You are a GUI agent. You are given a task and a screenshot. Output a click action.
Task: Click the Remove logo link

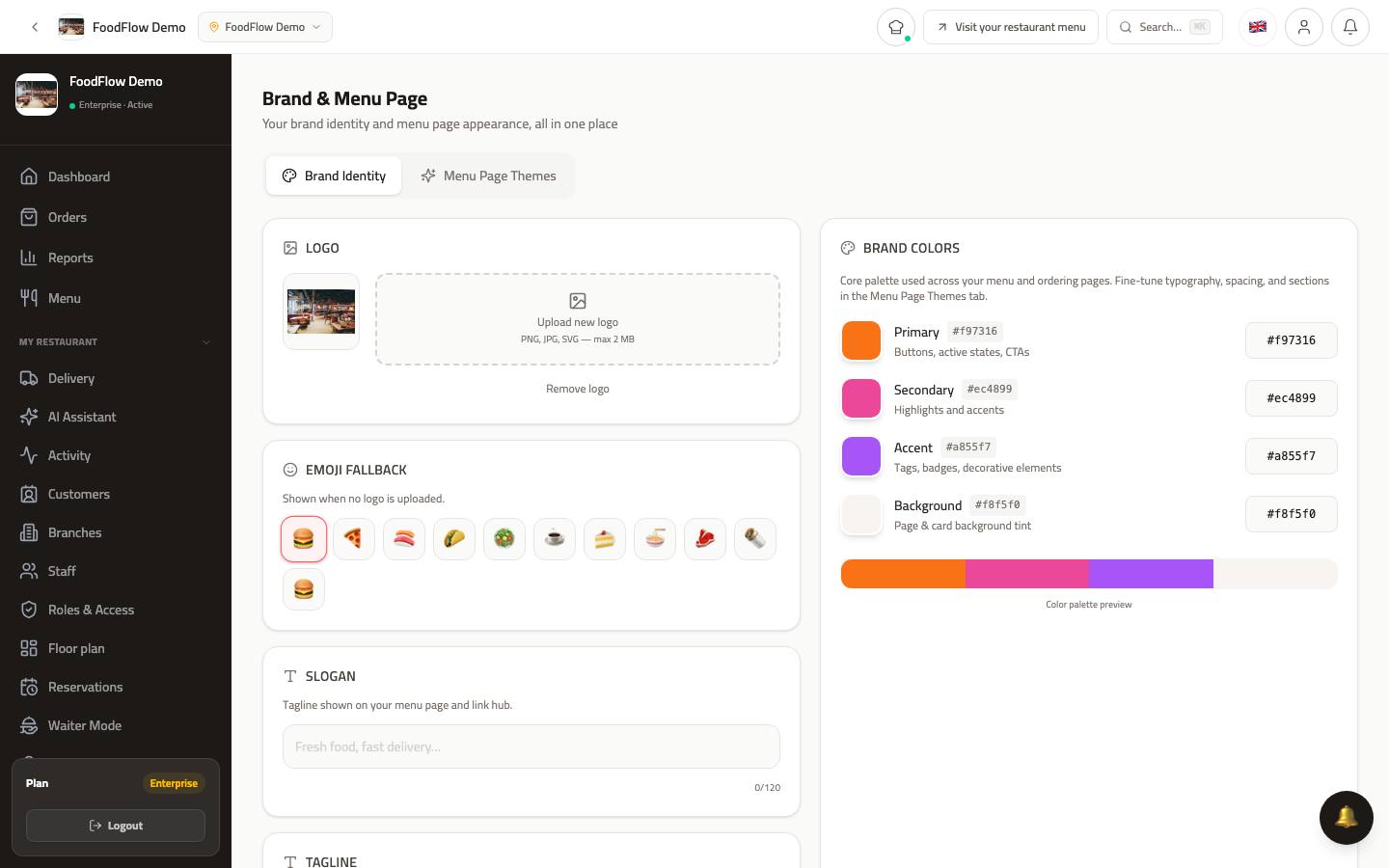pyautogui.click(x=578, y=389)
